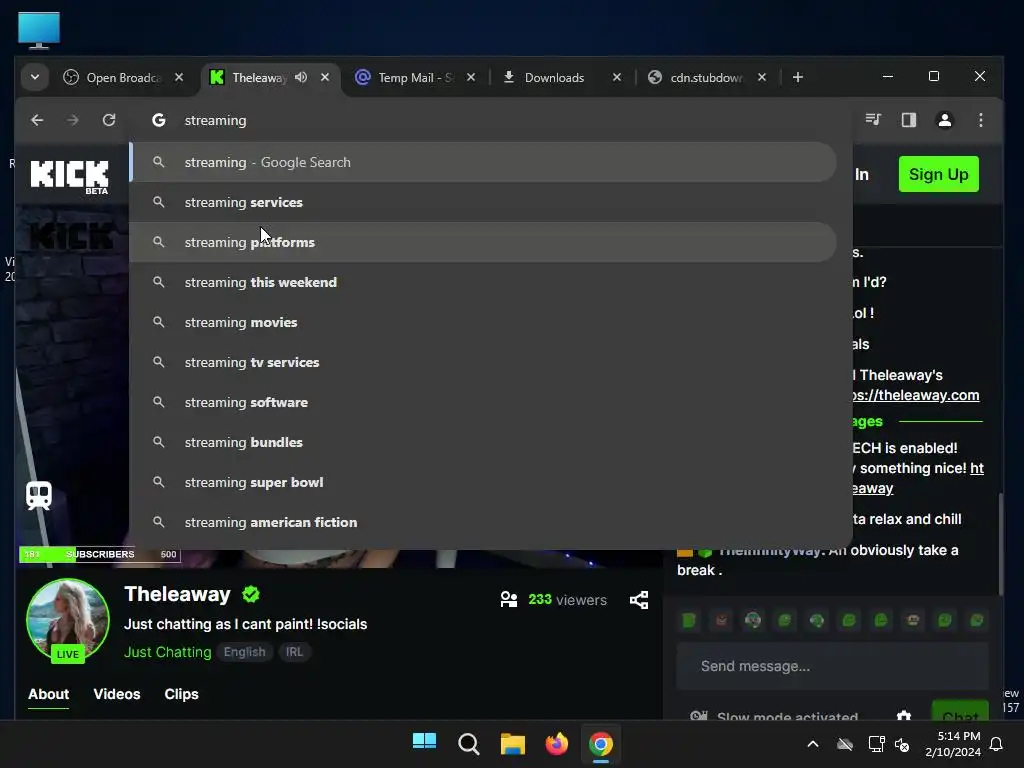
Task: Open File Explorer from the taskbar
Action: [x=513, y=744]
